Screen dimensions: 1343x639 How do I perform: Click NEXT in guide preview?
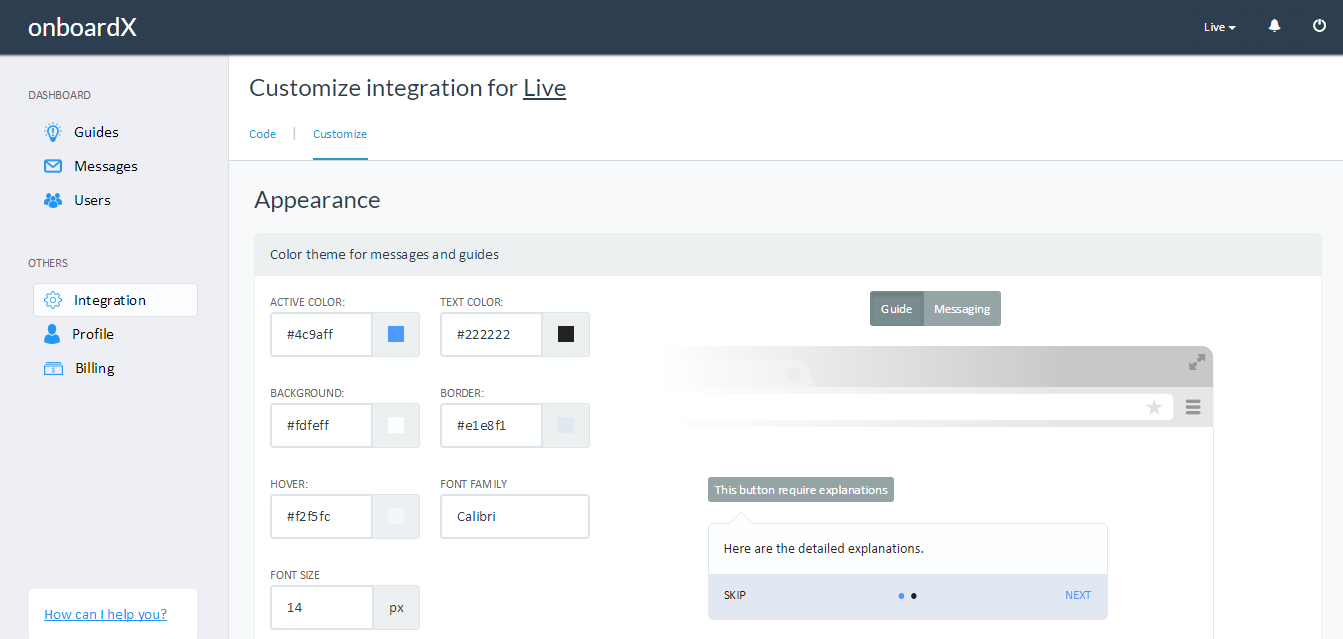tap(1078, 595)
